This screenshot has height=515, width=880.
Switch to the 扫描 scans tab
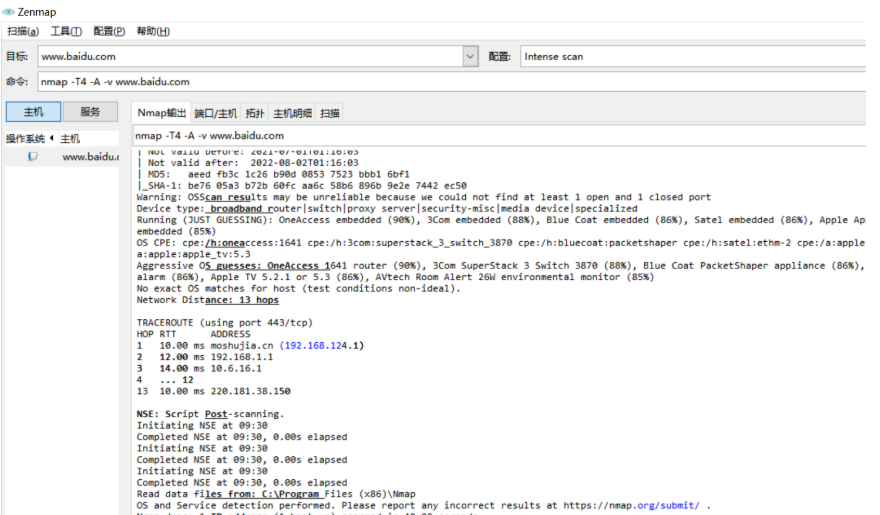click(330, 113)
